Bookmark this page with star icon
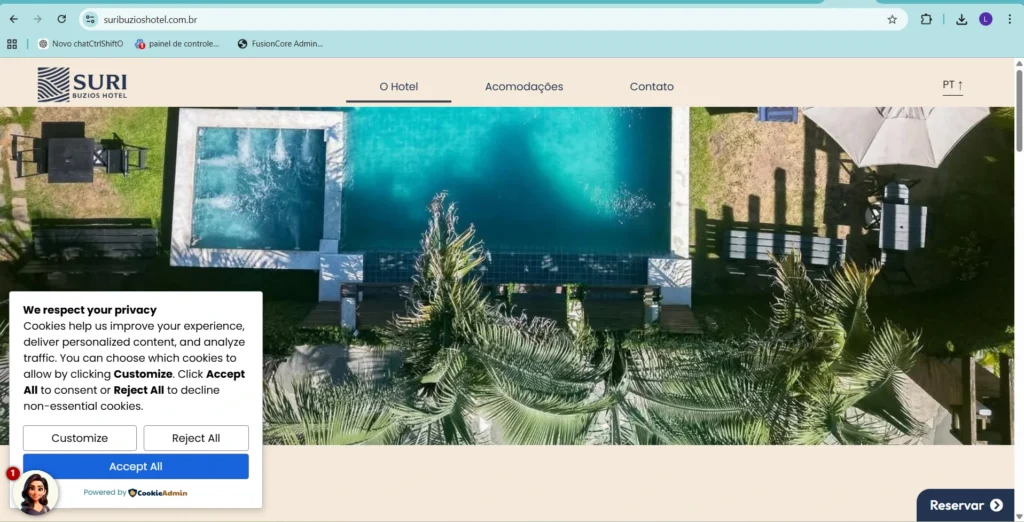1024x522 pixels. pyautogui.click(x=892, y=19)
